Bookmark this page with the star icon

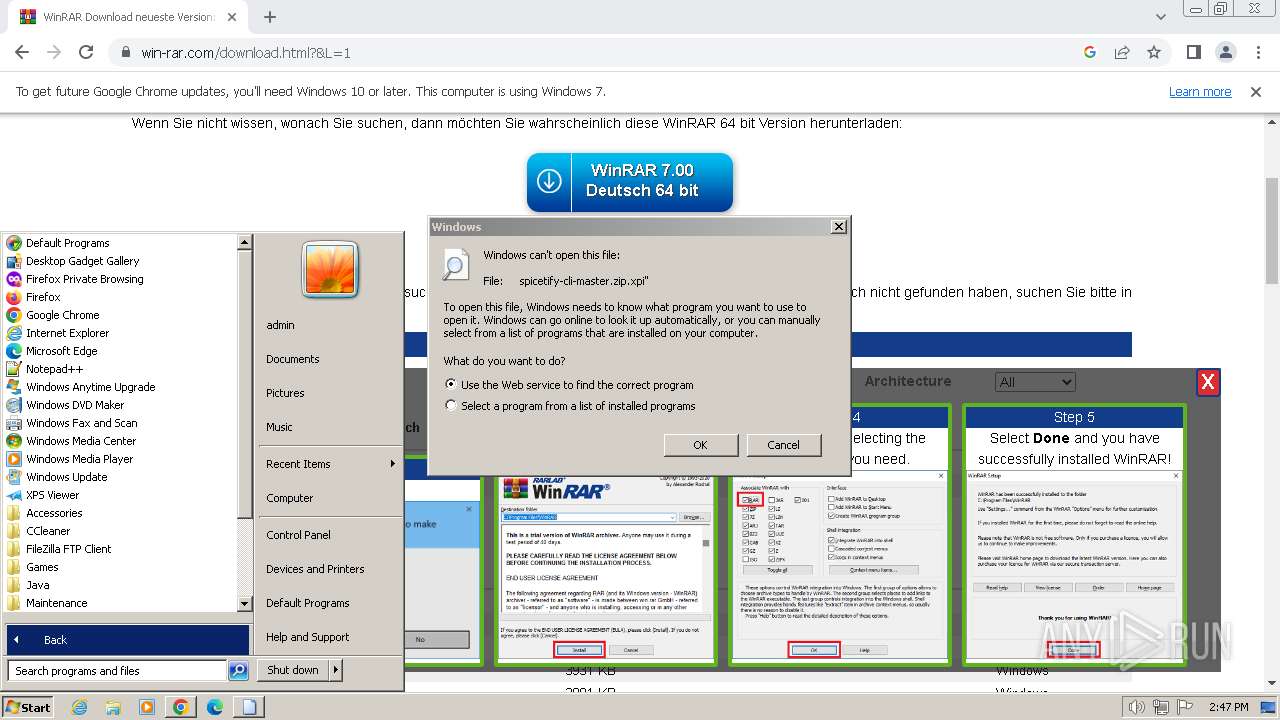click(x=1154, y=52)
